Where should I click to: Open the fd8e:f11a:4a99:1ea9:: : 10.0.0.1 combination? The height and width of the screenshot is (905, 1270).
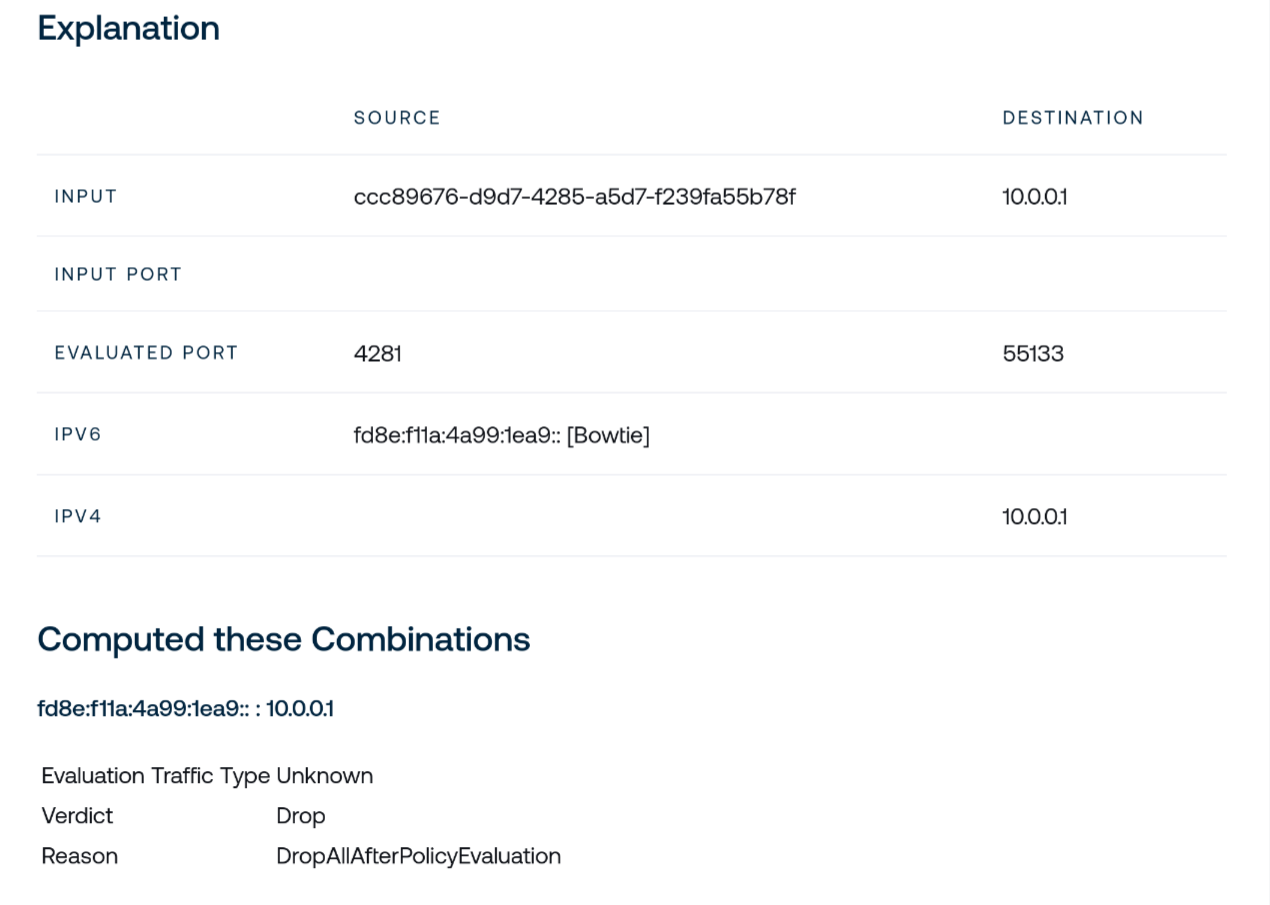point(186,709)
